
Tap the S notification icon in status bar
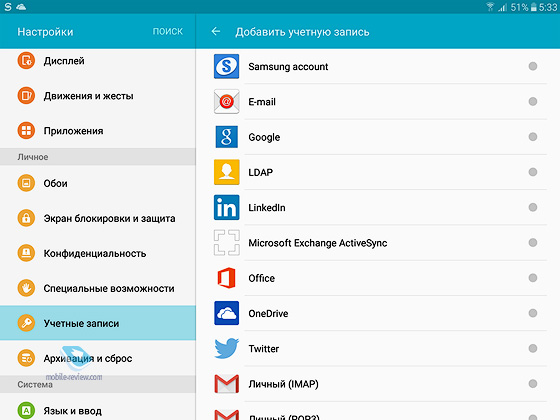pyautogui.click(x=8, y=7)
